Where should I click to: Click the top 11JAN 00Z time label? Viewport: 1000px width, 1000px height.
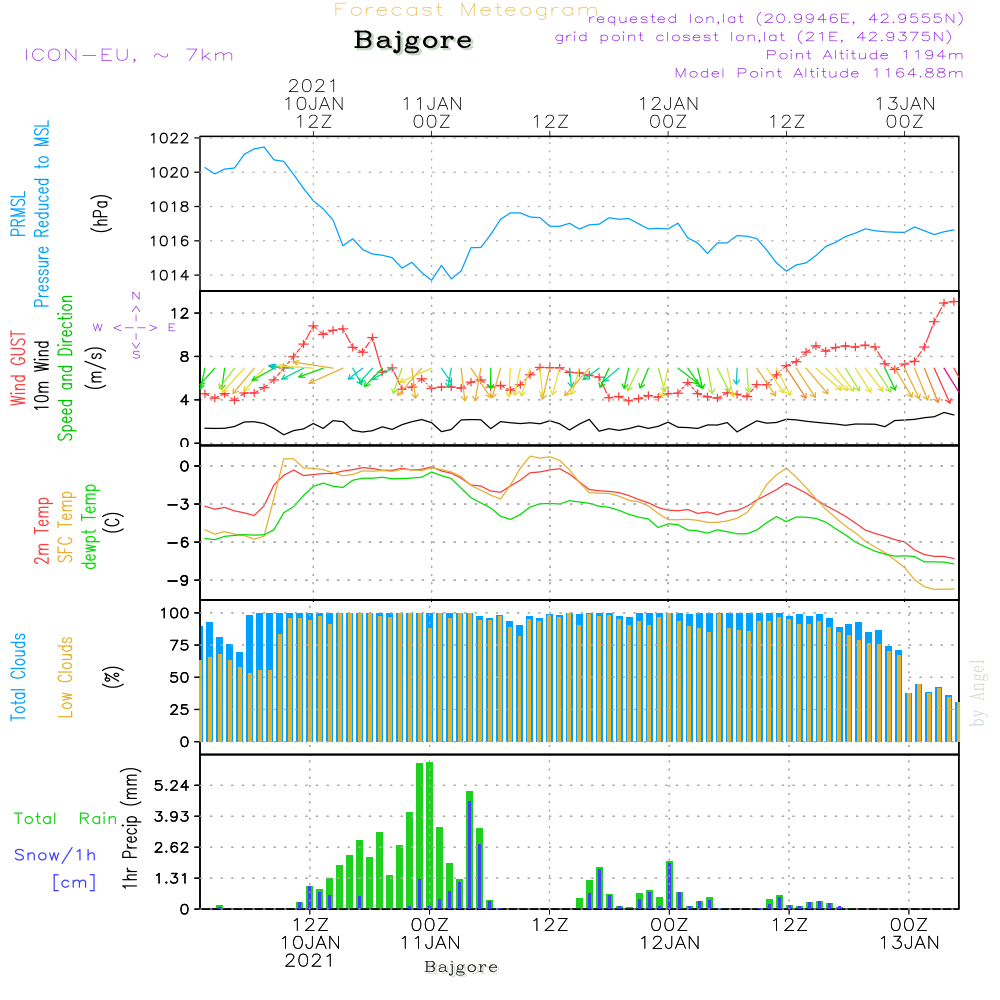tap(432, 112)
